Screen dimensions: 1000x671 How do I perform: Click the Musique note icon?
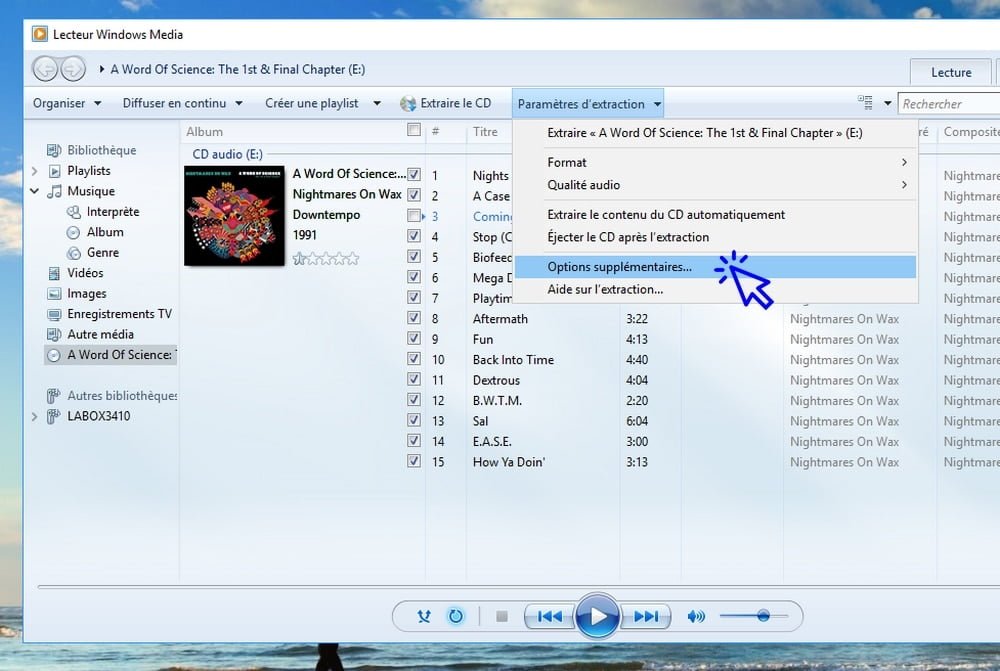click(55, 191)
